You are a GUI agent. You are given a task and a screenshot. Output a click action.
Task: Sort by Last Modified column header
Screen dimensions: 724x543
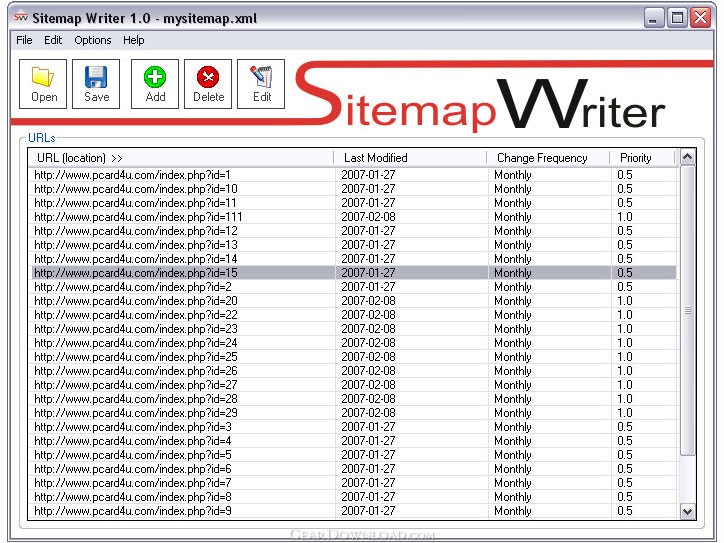pyautogui.click(x=410, y=158)
